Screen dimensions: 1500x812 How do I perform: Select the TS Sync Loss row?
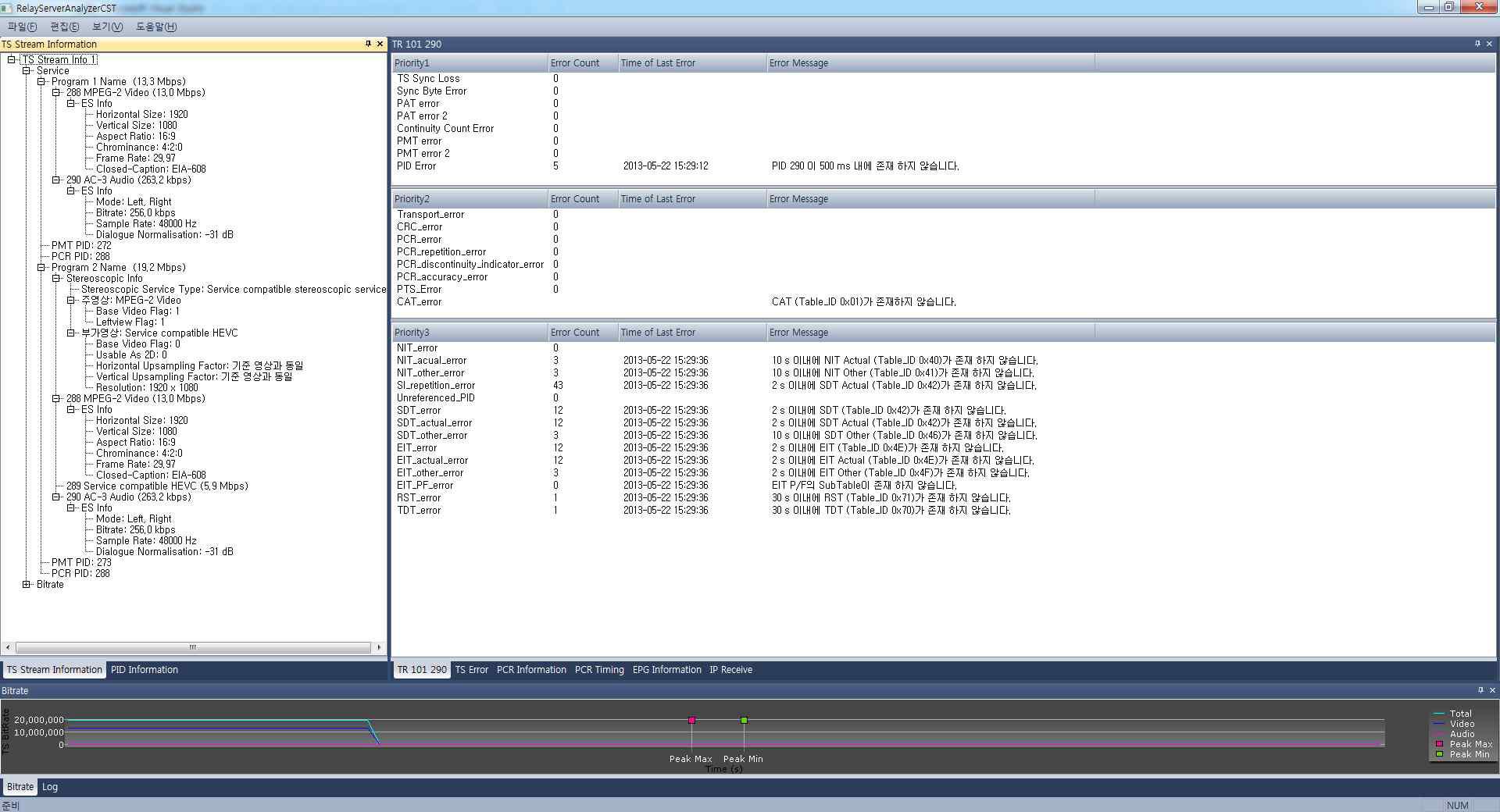coord(944,79)
